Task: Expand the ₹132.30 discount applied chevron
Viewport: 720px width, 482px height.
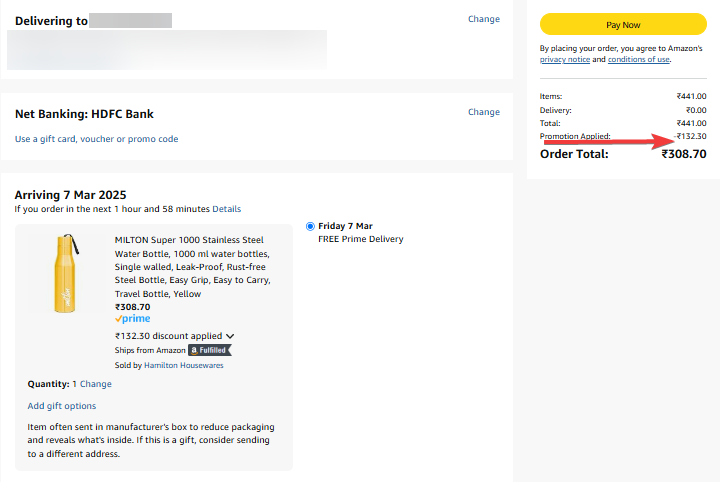Action: pos(230,336)
